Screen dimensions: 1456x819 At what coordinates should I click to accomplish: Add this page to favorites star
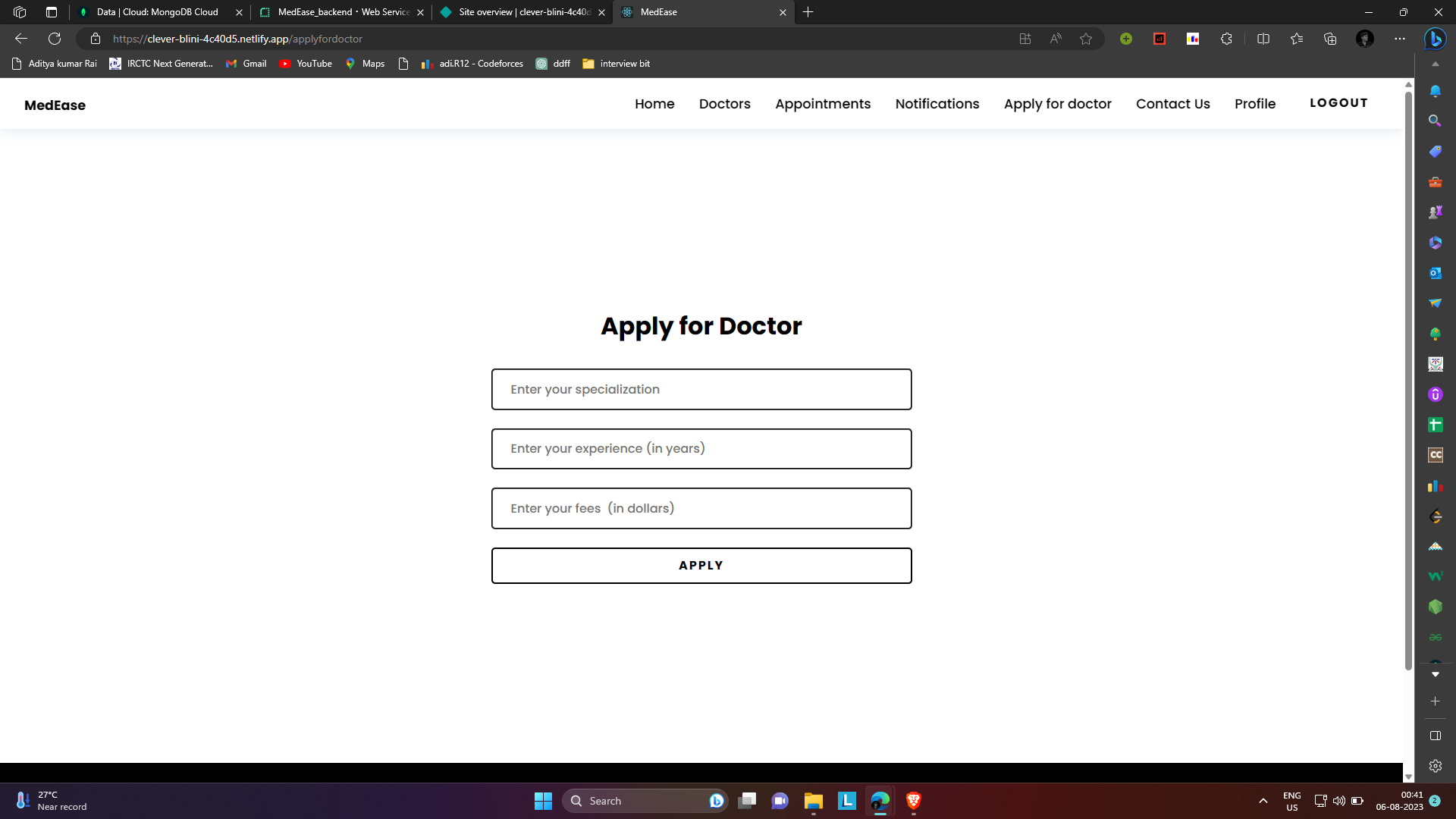pyautogui.click(x=1086, y=39)
